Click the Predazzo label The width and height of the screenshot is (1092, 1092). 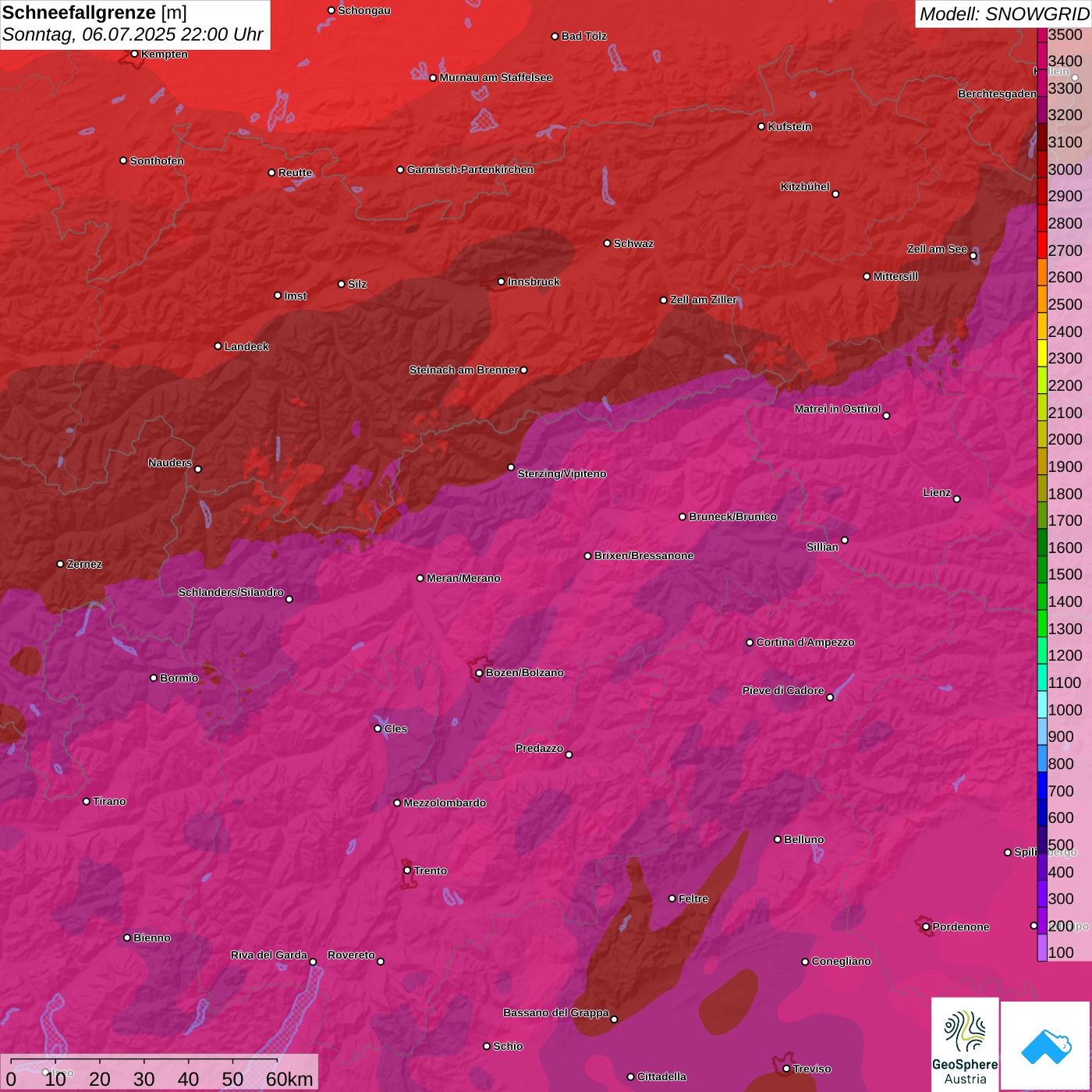[x=539, y=748]
